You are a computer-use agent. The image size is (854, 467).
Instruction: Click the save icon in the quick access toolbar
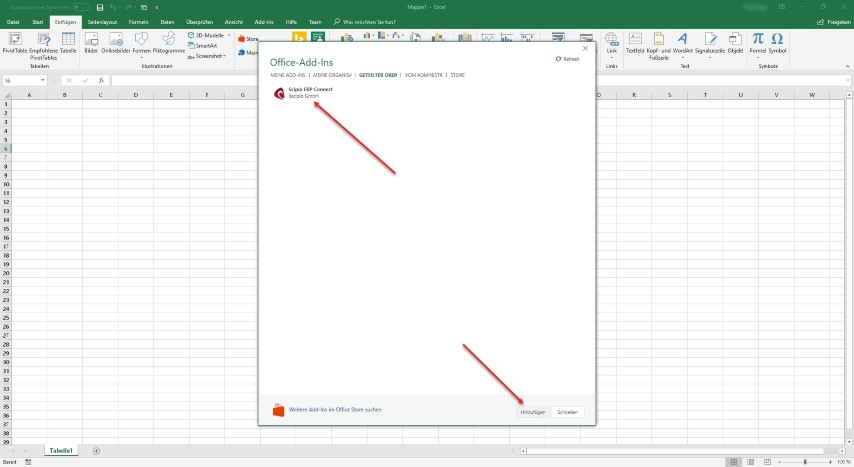100,7
